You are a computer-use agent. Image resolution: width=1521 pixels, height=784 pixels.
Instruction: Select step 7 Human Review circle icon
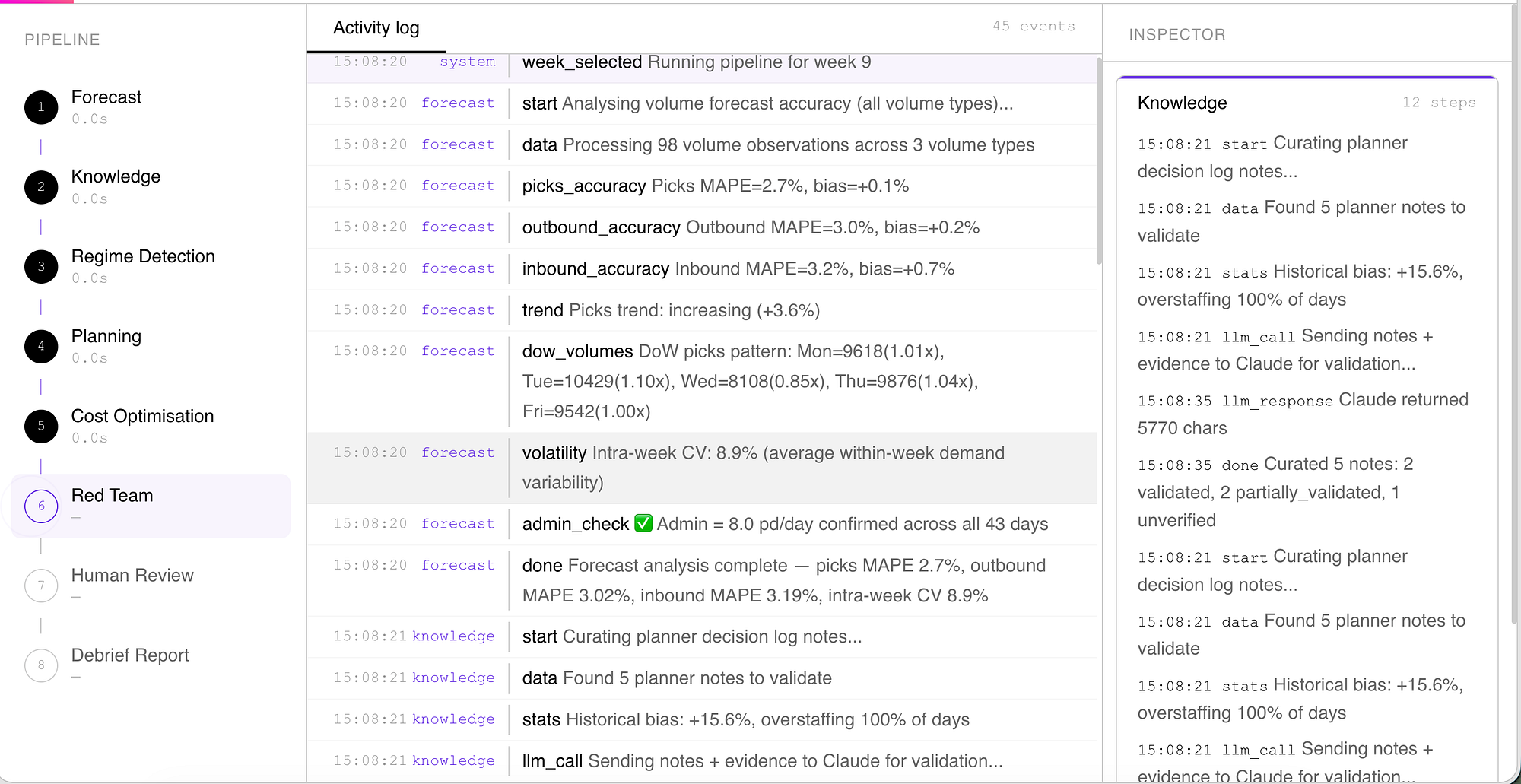coord(41,586)
